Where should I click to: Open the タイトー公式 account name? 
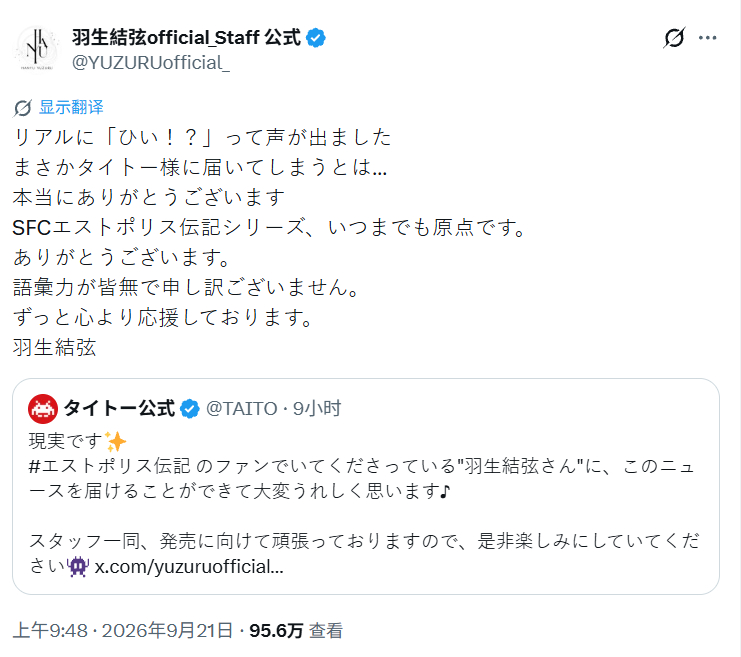[119, 408]
